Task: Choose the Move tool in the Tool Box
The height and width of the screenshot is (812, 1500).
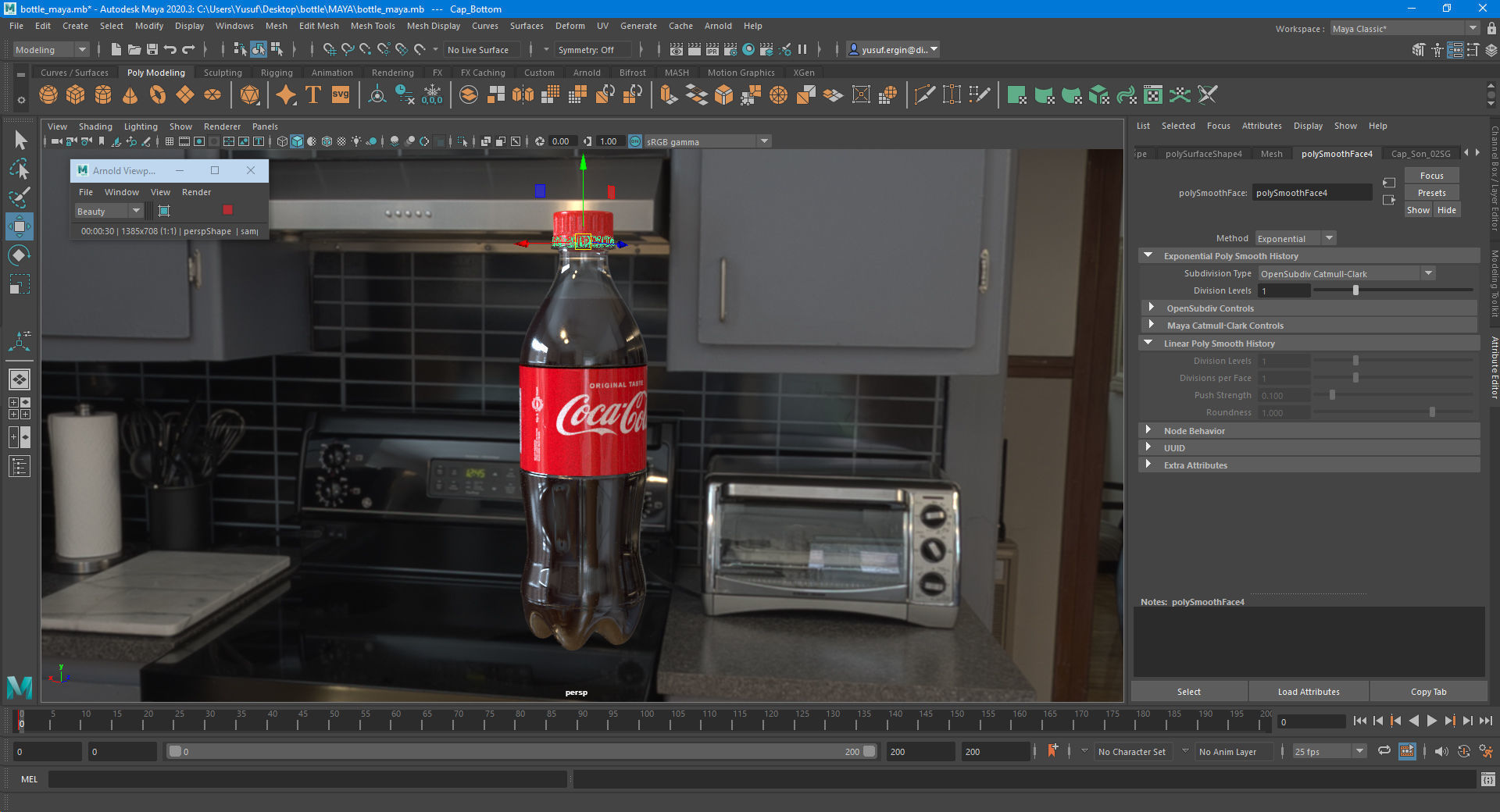Action: [x=20, y=226]
